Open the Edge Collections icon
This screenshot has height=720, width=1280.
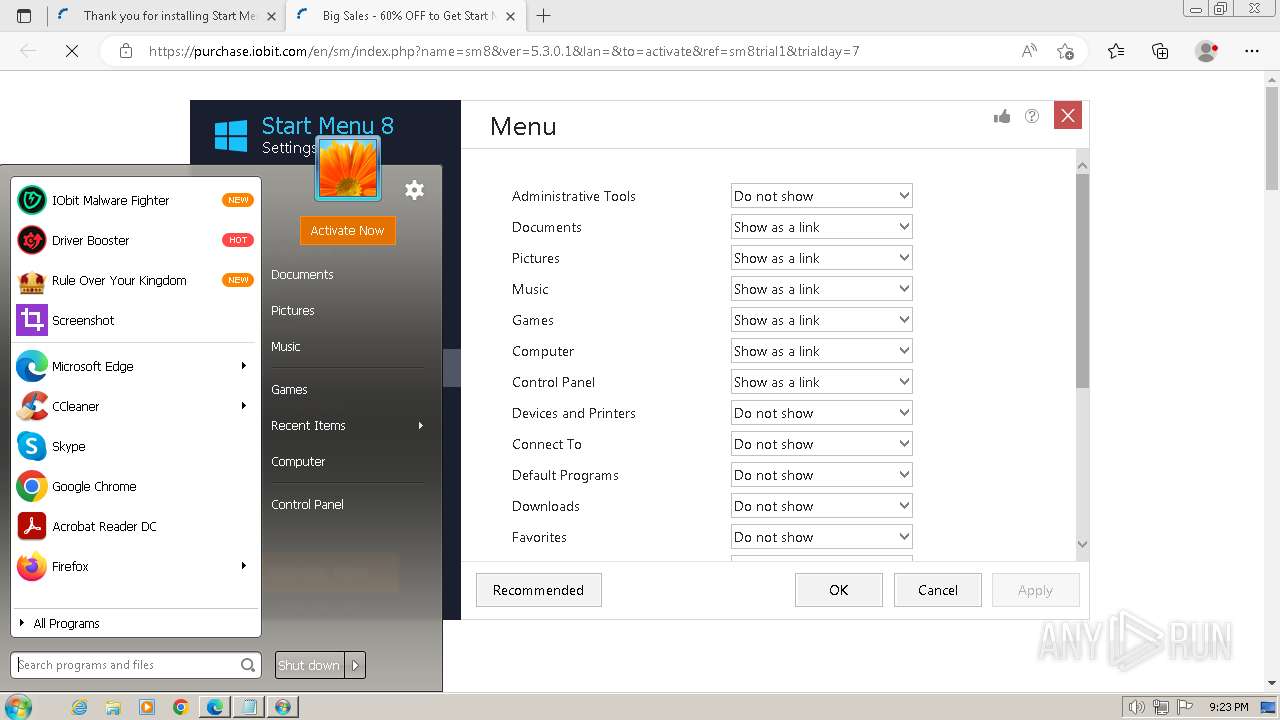pyautogui.click(x=1160, y=51)
